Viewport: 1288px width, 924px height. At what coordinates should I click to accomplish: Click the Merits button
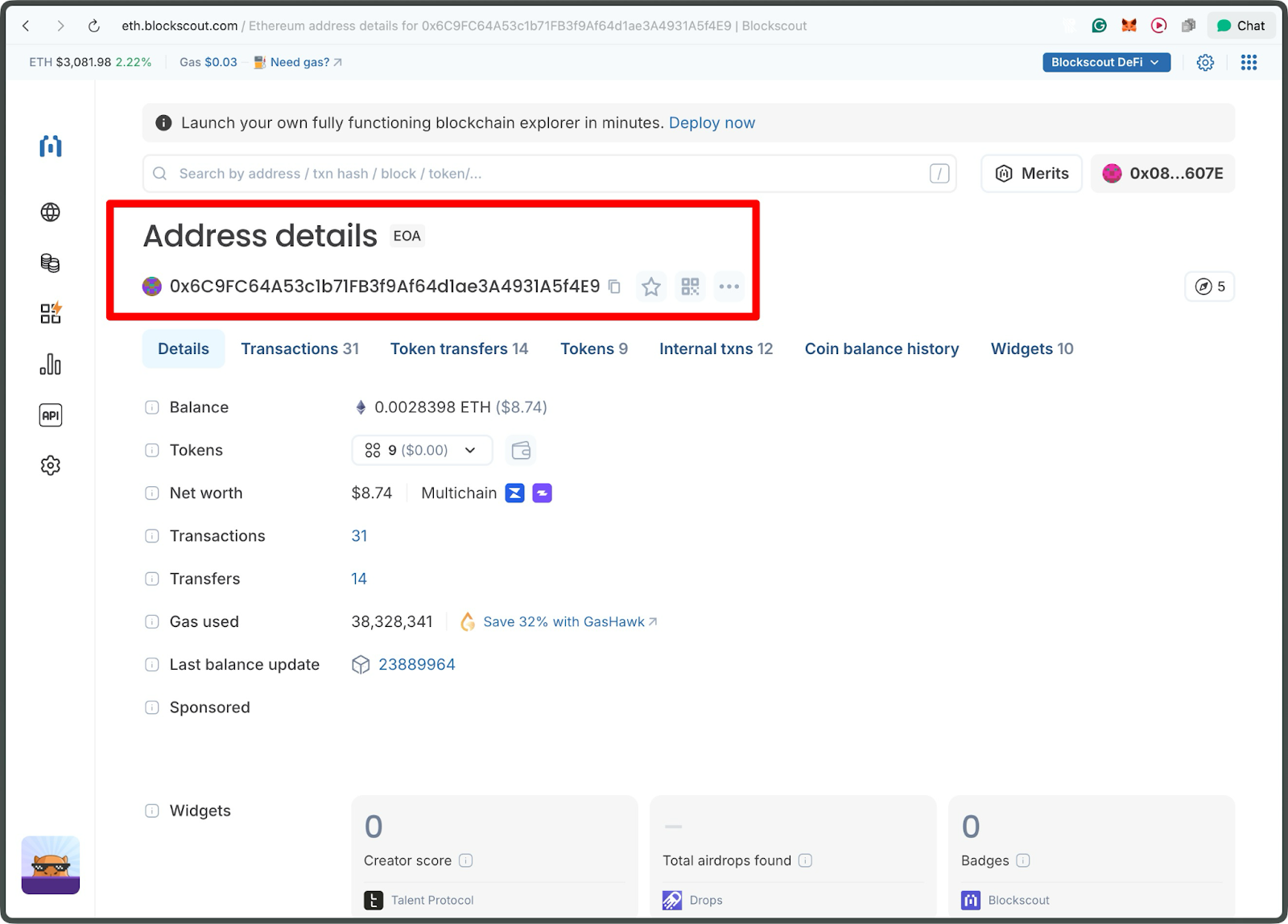click(1031, 173)
